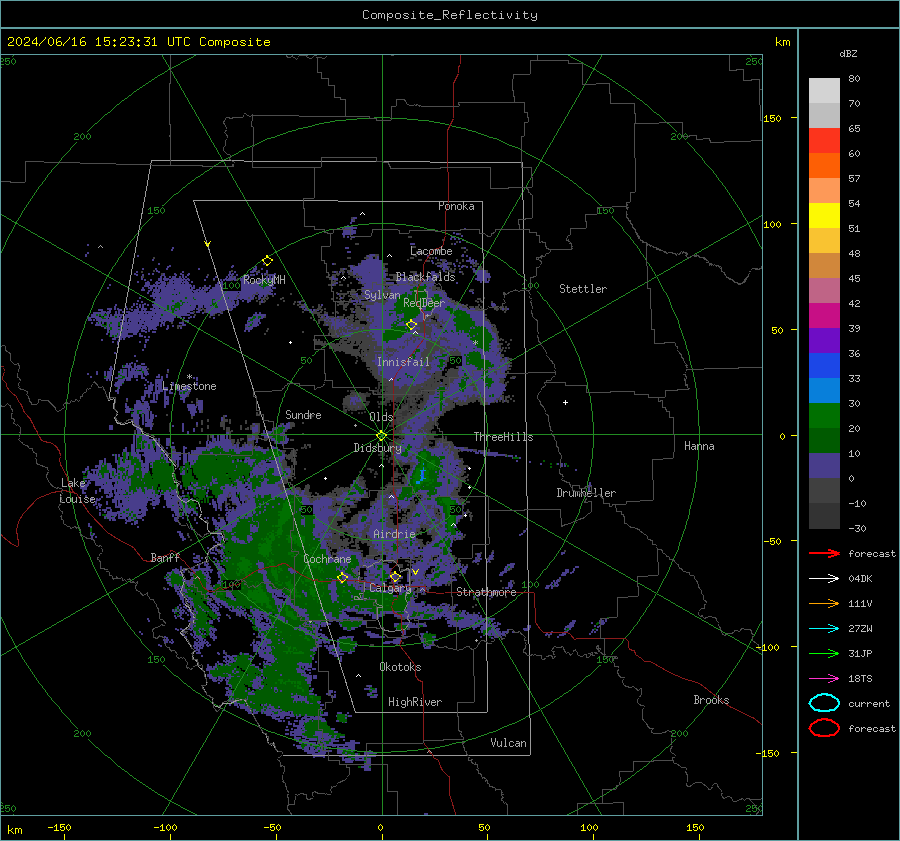Click the orange 111V arrow icon
This screenshot has width=900, height=841.
tap(824, 603)
